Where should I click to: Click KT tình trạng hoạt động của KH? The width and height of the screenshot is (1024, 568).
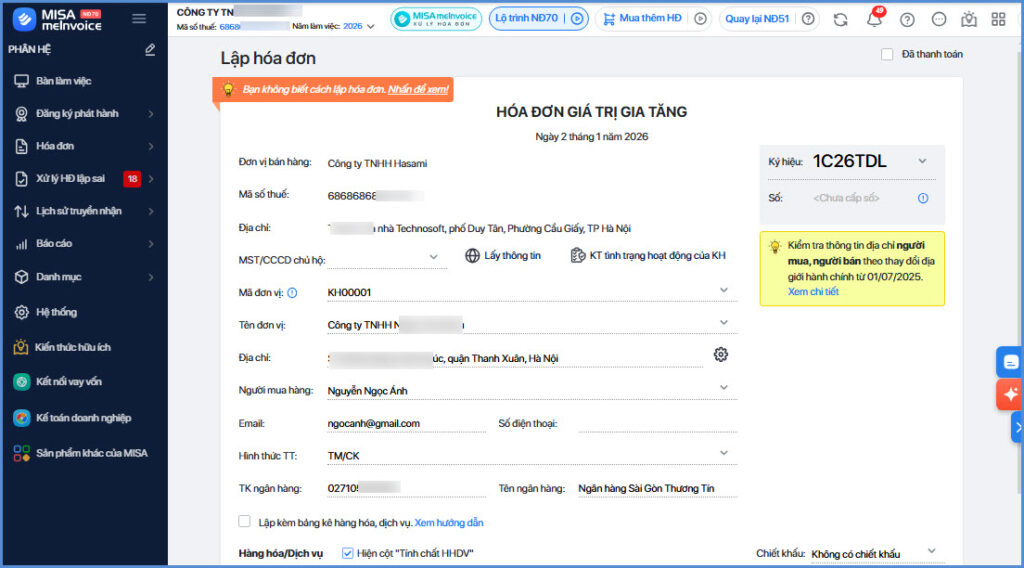[x=648, y=255]
